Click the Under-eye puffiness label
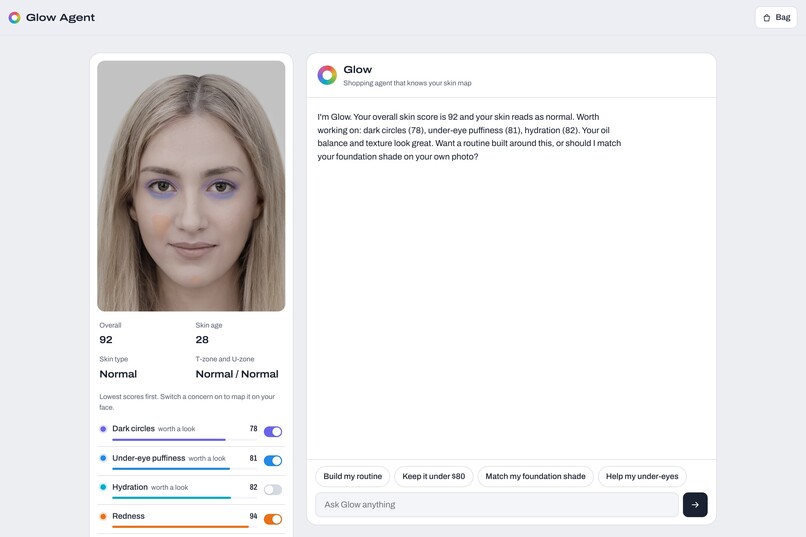 [x=149, y=458]
